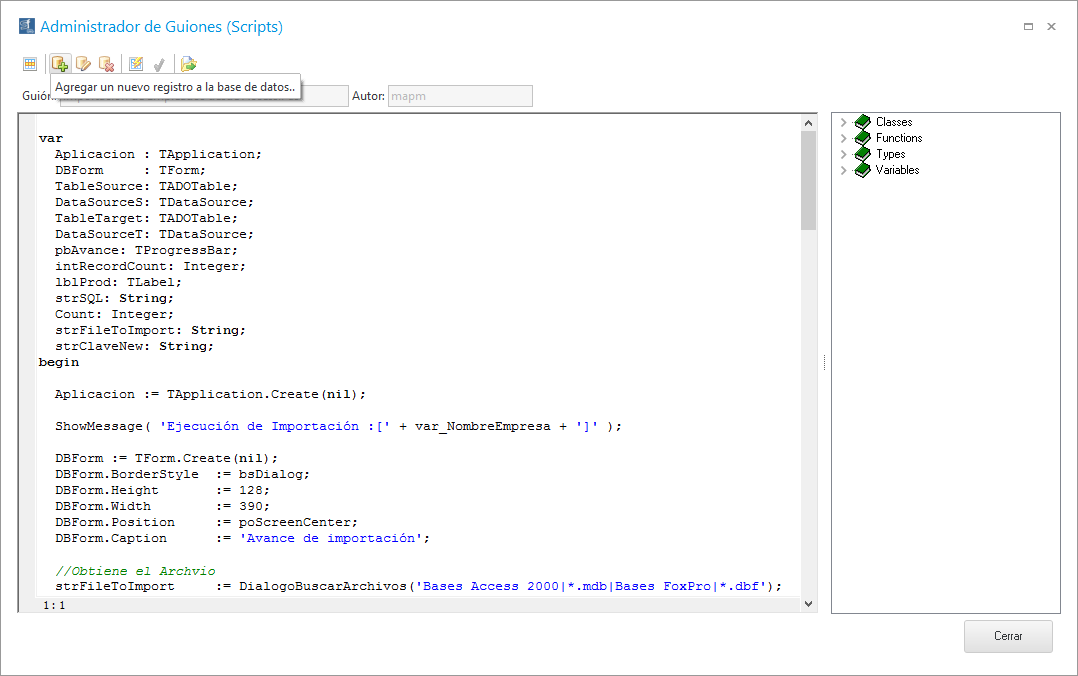Image resolution: width=1078 pixels, height=676 pixels.
Task: Click the lightning script check icon
Action: coord(136,64)
